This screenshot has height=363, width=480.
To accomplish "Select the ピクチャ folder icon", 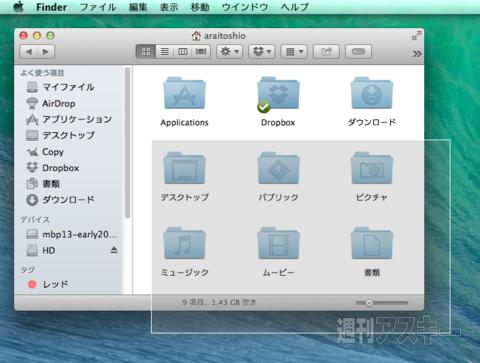I will click(372, 168).
